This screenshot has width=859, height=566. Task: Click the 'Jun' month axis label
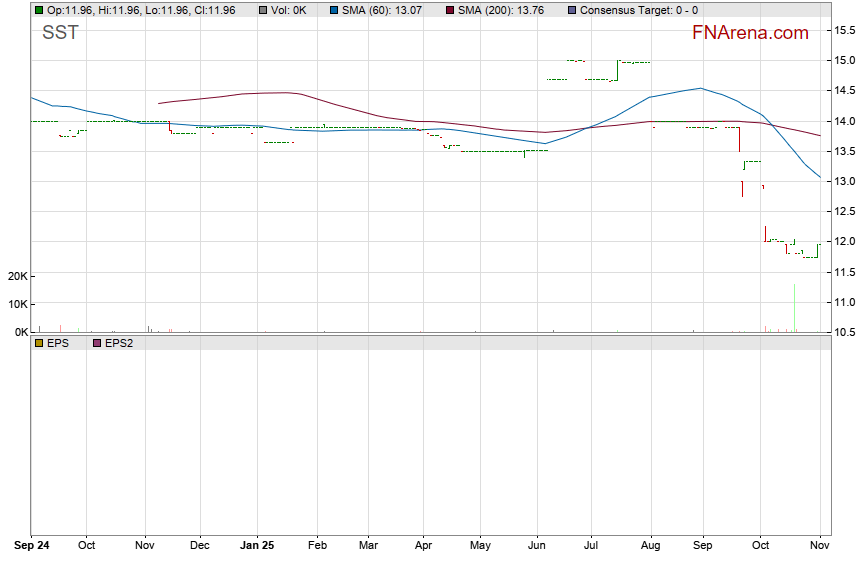(536, 546)
